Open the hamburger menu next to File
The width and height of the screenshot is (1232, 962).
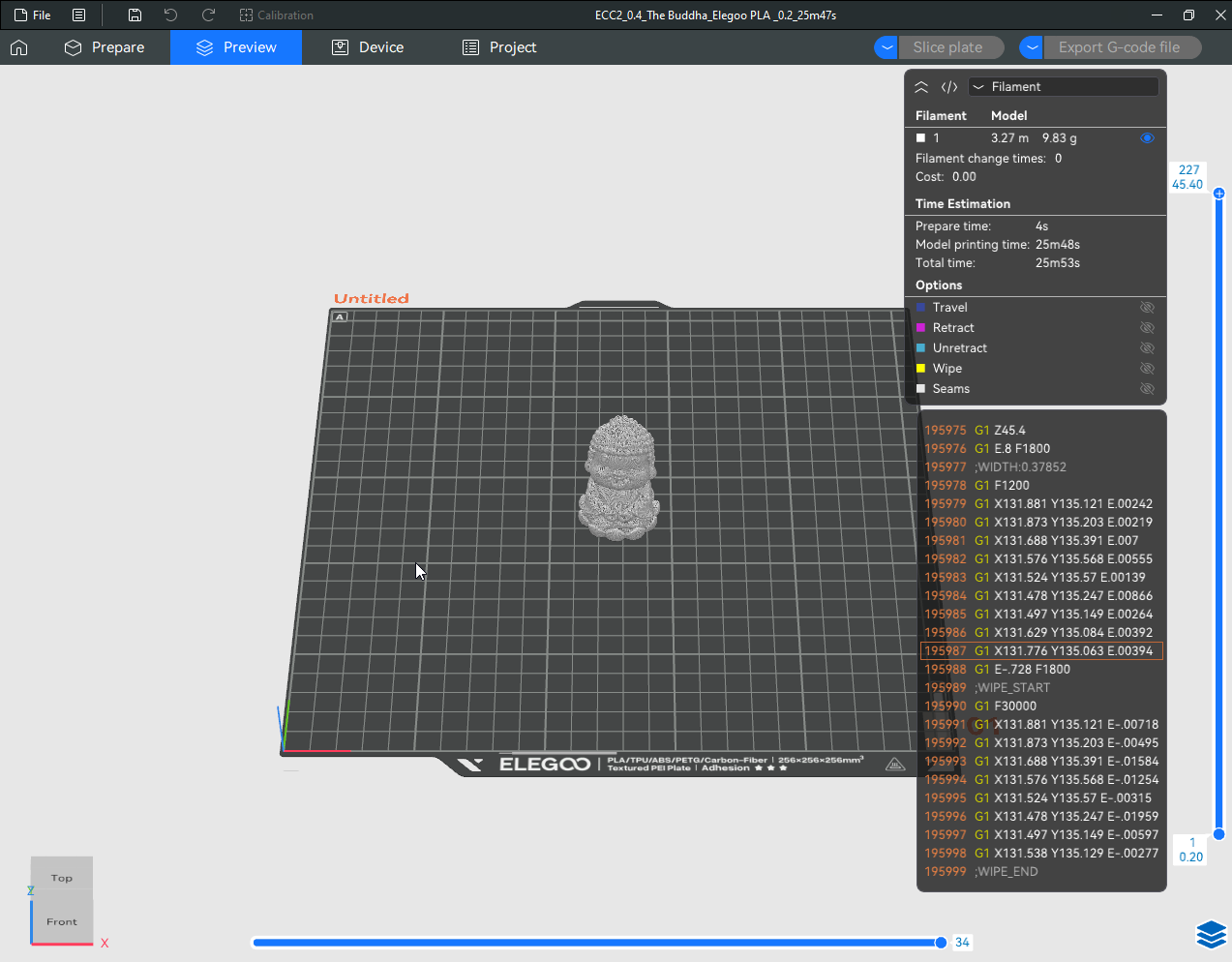click(x=79, y=15)
